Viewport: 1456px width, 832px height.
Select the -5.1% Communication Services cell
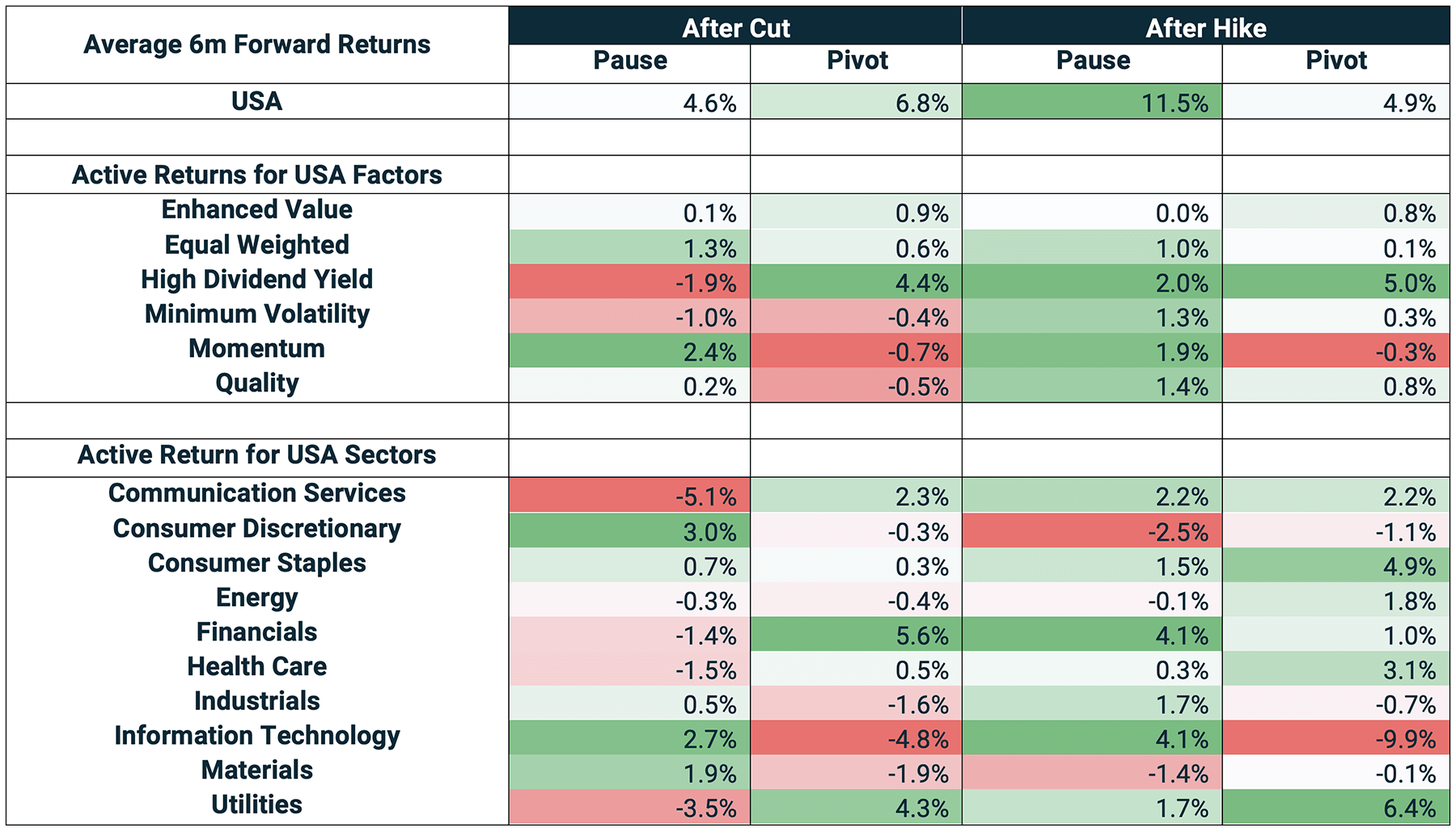pyautogui.click(x=629, y=496)
